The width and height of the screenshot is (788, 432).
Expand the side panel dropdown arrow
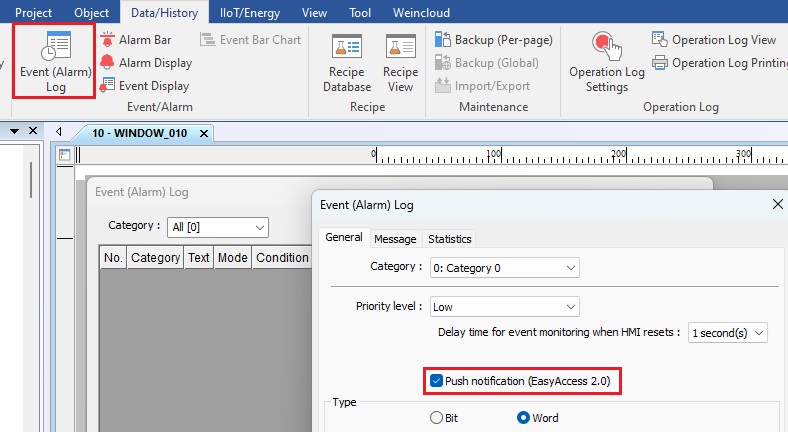[x=14, y=131]
